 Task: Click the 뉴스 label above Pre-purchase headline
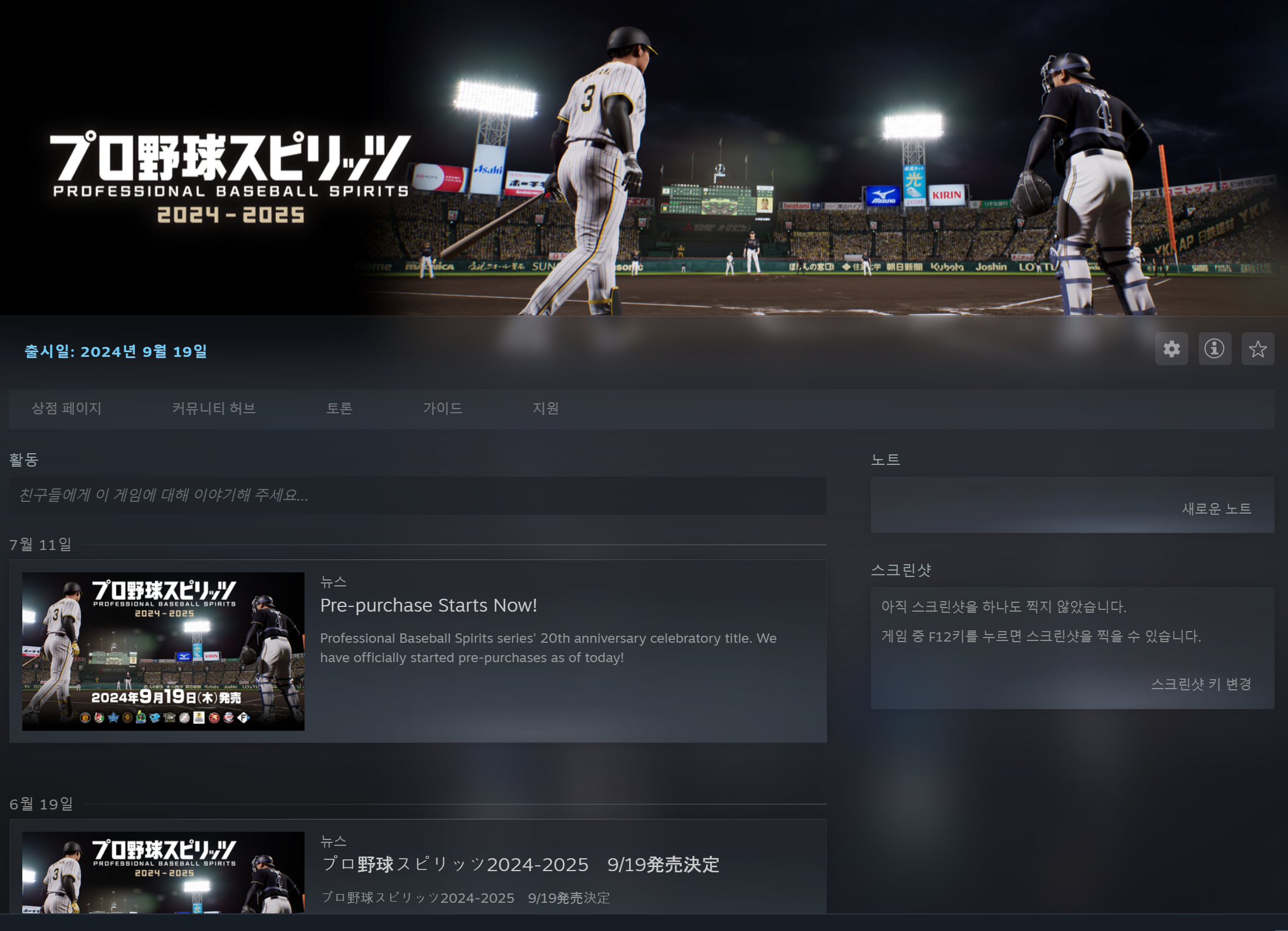click(333, 582)
